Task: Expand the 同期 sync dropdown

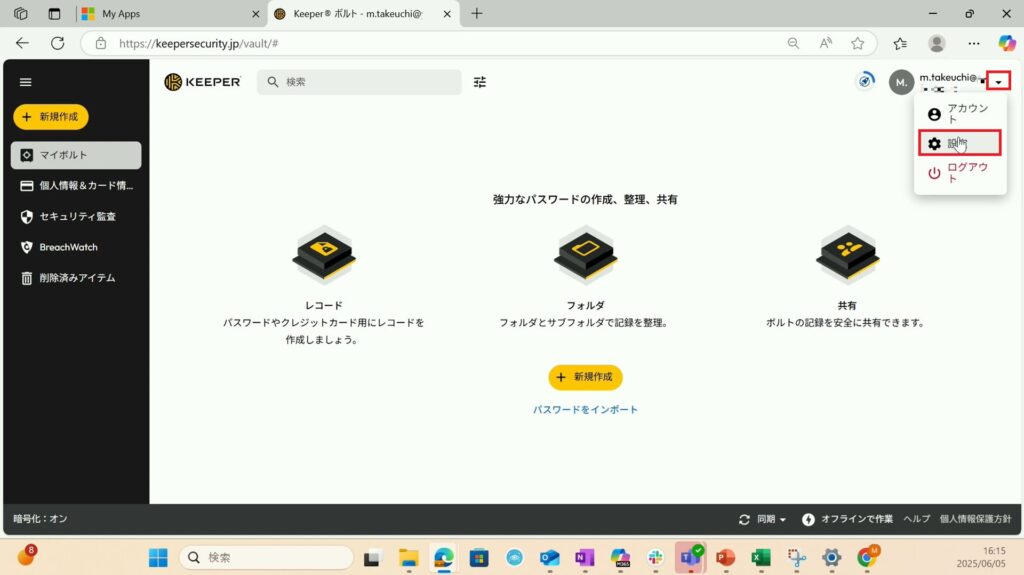Action: click(763, 519)
